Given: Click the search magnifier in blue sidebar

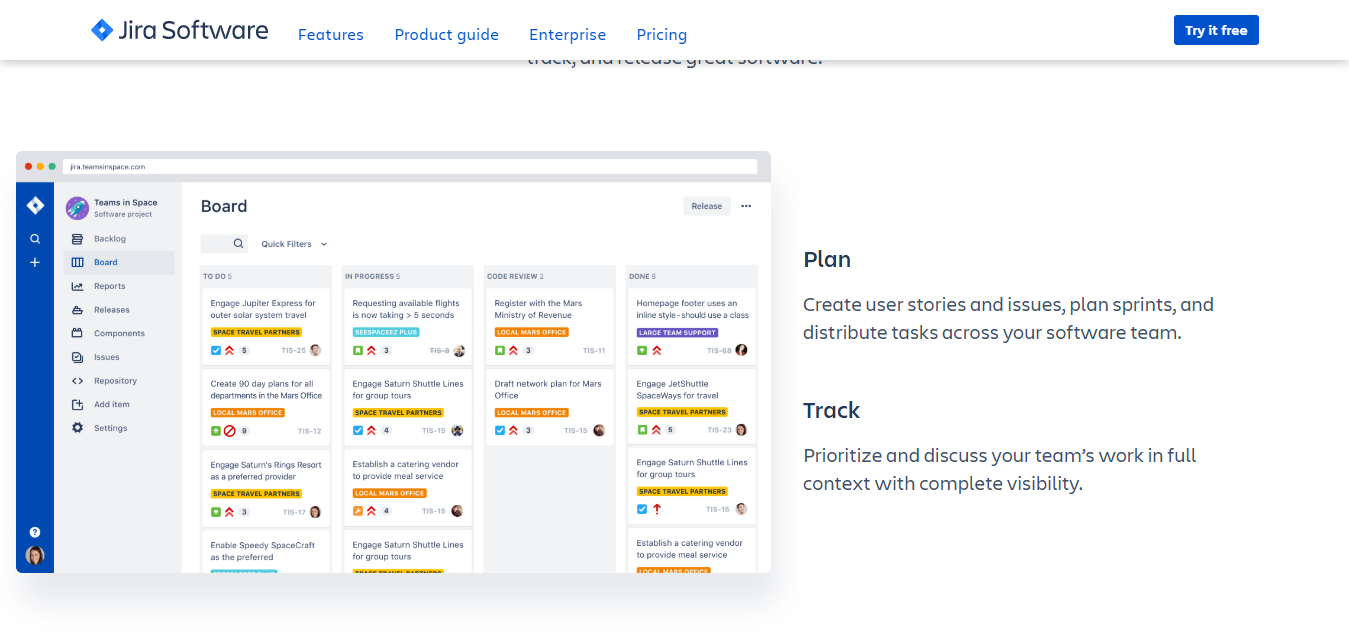Looking at the screenshot, I should coord(35,239).
